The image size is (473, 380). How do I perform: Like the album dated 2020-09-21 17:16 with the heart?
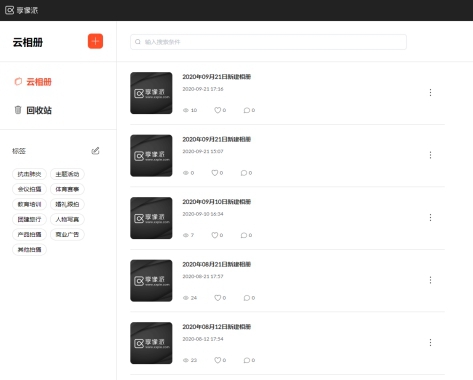(217, 110)
